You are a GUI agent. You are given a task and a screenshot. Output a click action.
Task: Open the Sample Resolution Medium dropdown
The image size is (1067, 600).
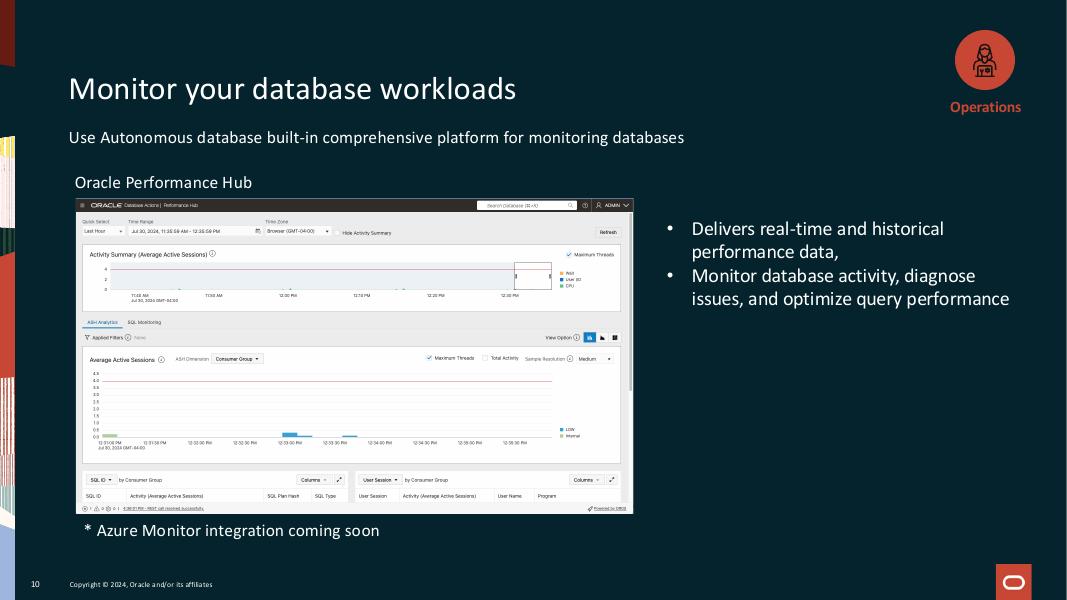coord(595,359)
